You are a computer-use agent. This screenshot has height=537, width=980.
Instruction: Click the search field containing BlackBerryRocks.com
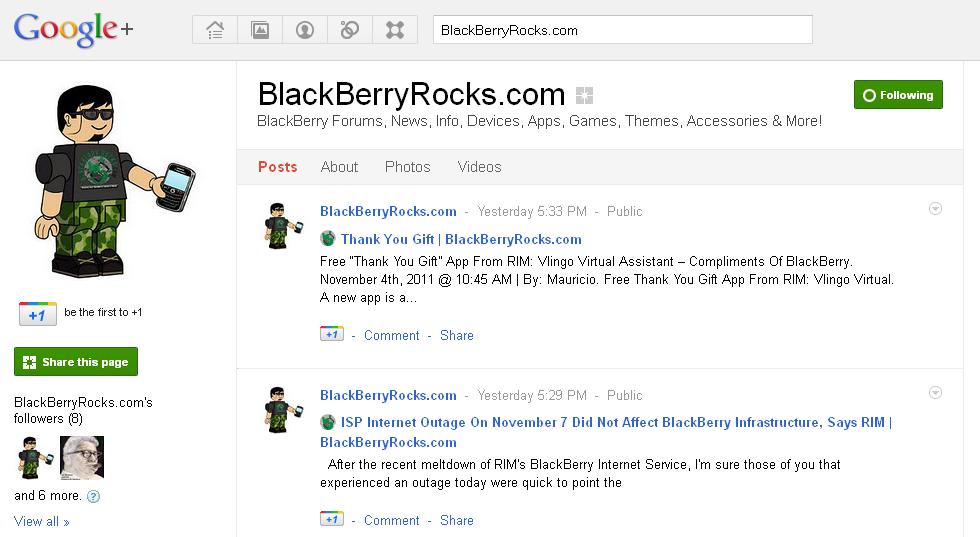(x=622, y=29)
